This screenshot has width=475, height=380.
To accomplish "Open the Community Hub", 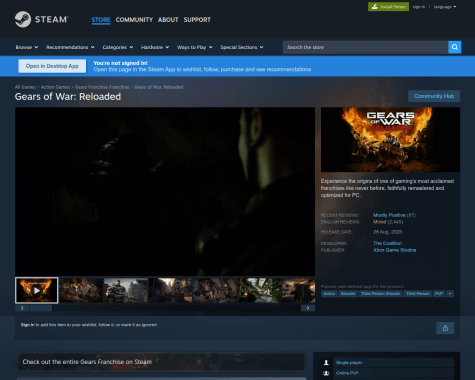I will click(x=434, y=96).
